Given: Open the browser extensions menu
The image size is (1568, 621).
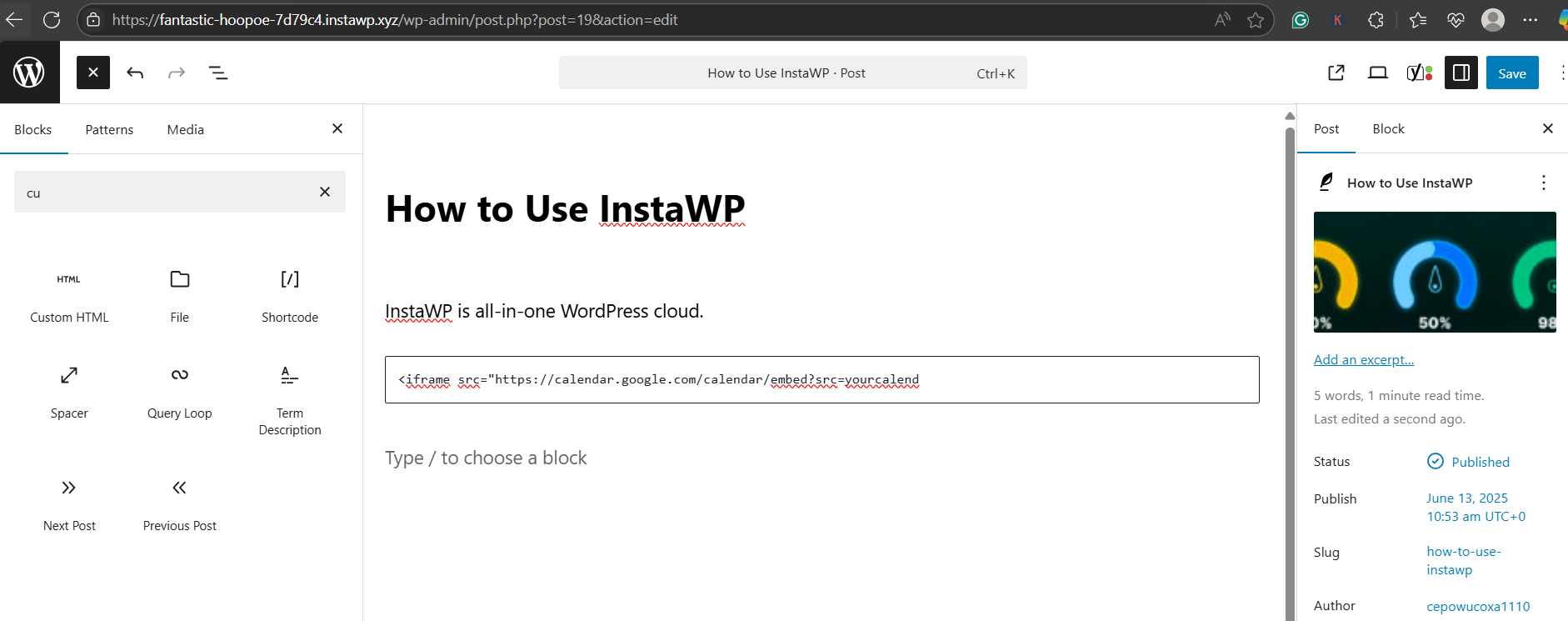Looking at the screenshot, I should pyautogui.click(x=1376, y=20).
